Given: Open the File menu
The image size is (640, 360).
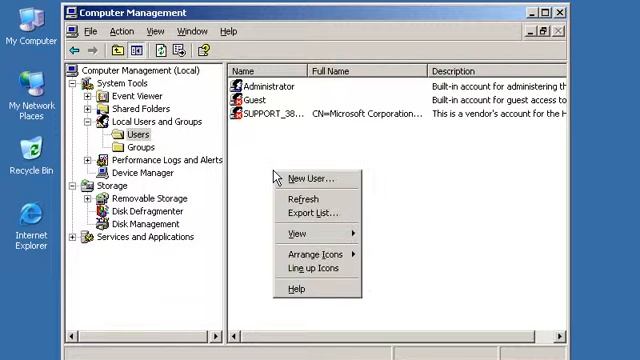Looking at the screenshot, I should 90,31.
